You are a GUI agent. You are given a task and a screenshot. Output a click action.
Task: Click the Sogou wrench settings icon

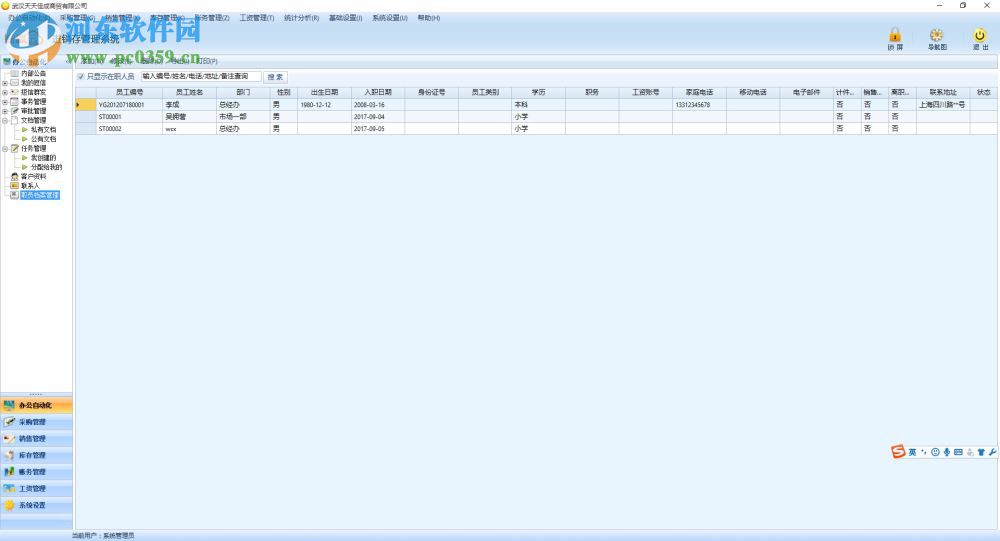pos(992,452)
